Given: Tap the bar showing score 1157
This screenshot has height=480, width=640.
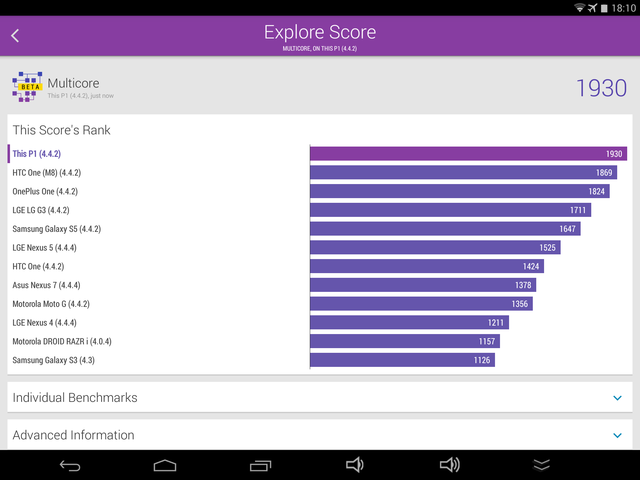Looking at the screenshot, I should click(405, 342).
